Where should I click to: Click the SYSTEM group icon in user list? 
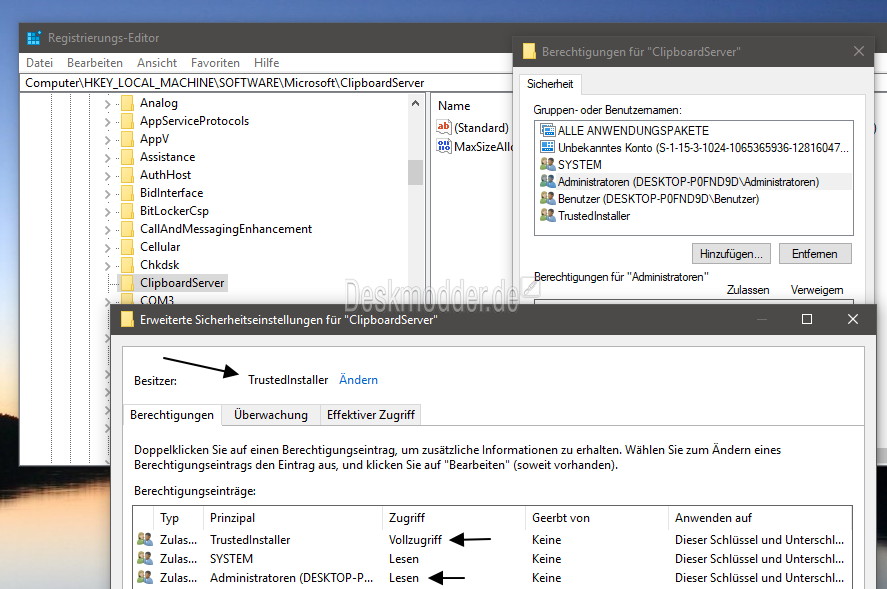pos(548,165)
